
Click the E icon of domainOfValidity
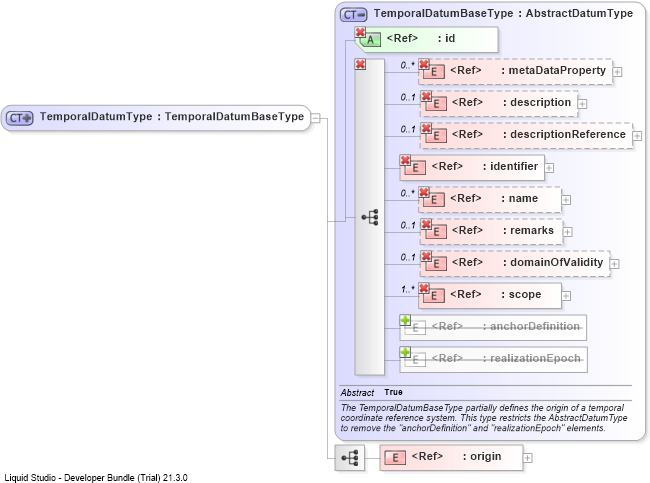pos(437,264)
